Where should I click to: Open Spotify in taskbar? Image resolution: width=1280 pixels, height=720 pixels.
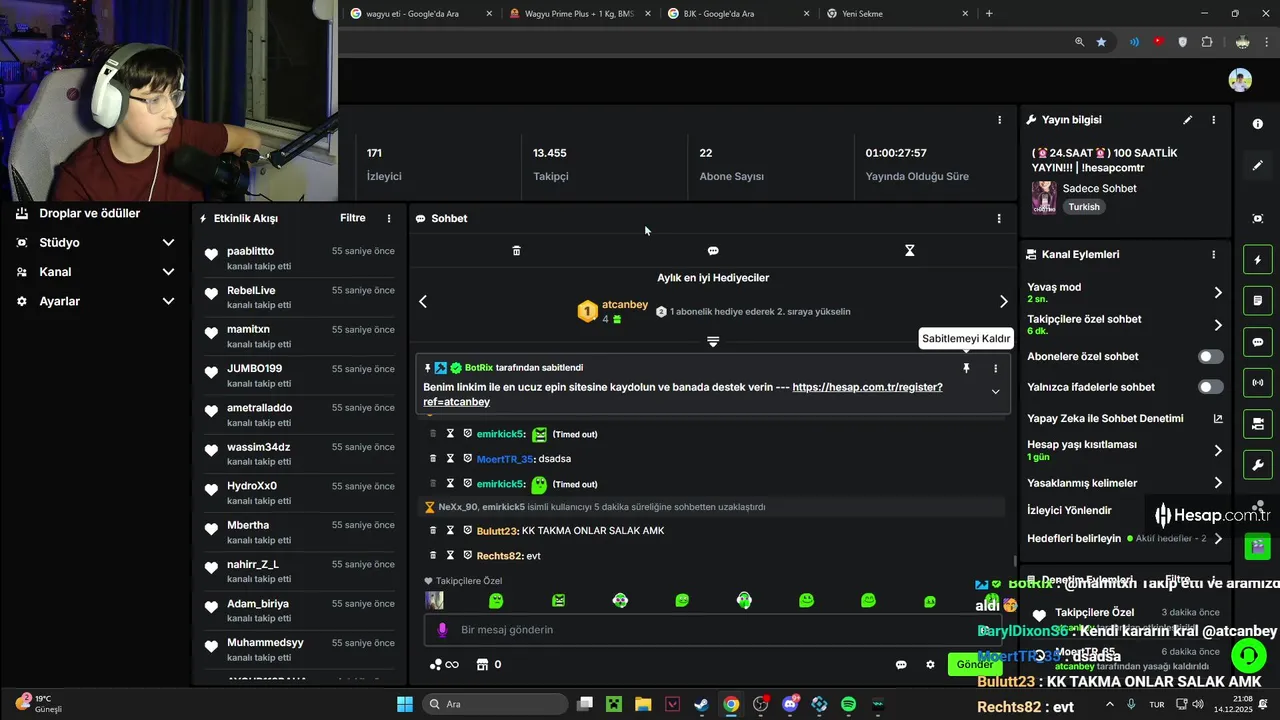(848, 704)
